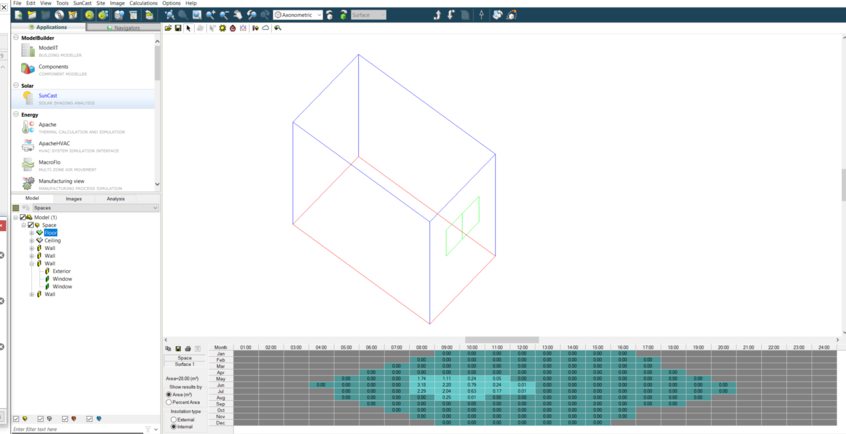Open the SunCast solar shading application

click(x=48, y=96)
